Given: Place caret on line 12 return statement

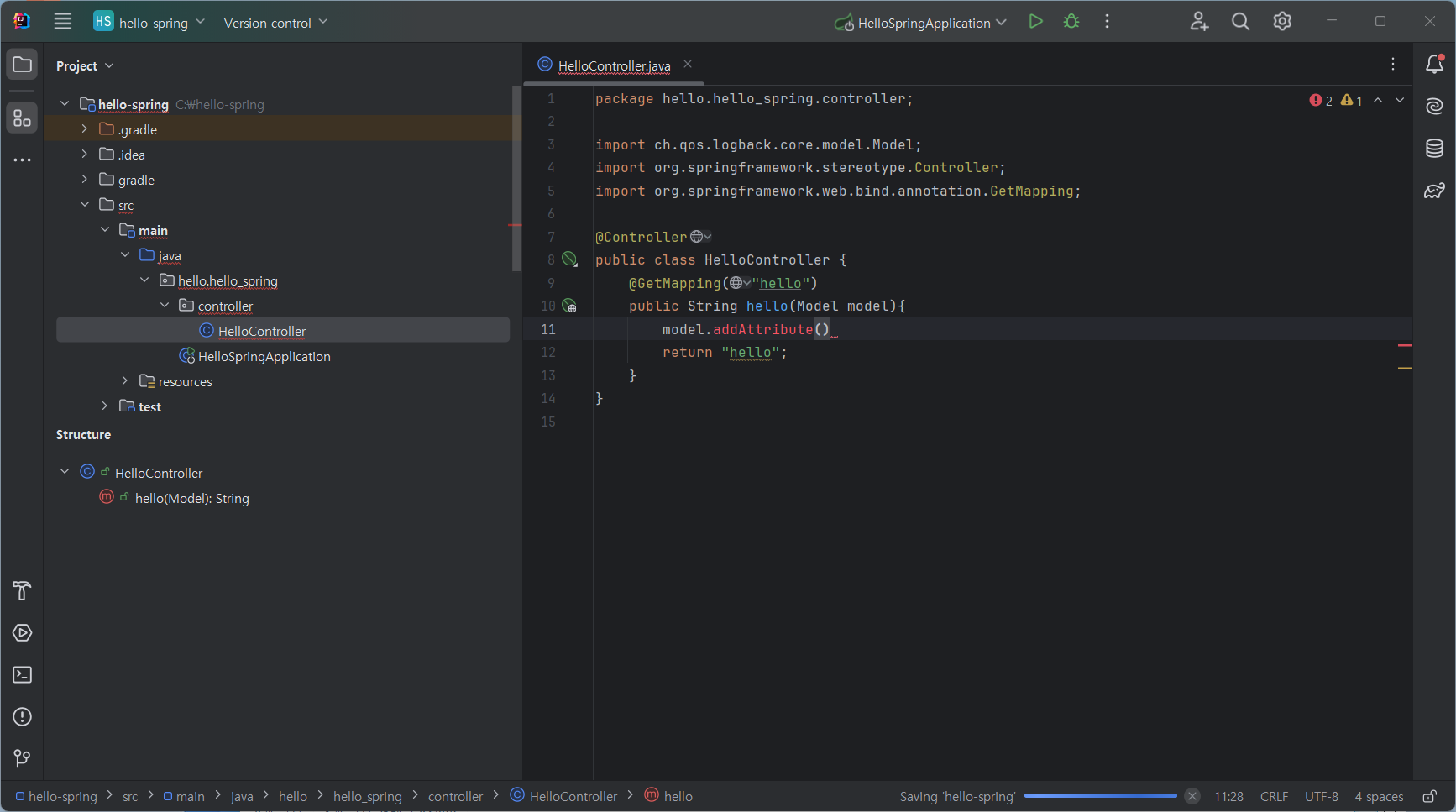Looking at the screenshot, I should [725, 353].
